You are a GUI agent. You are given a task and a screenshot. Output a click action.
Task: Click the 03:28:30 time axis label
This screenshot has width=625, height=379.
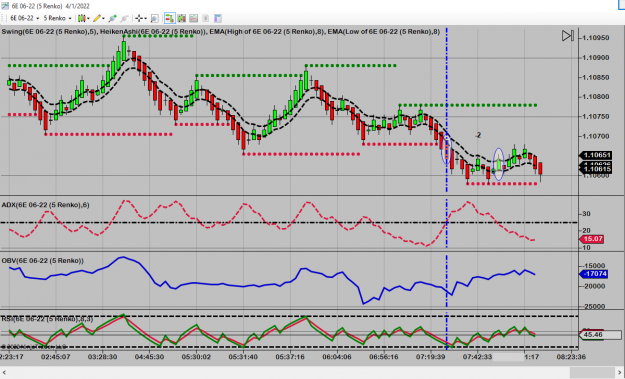pyautogui.click(x=102, y=357)
